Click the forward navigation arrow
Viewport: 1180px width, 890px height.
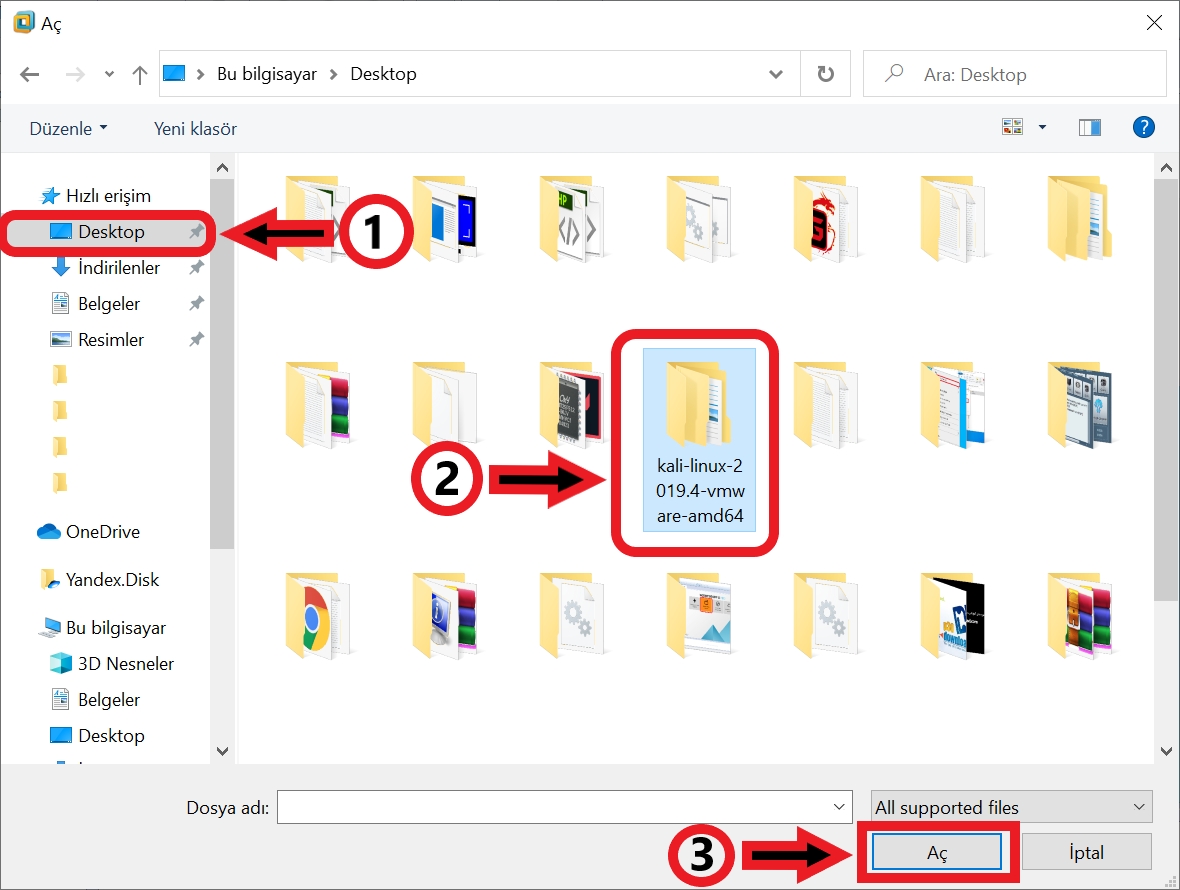click(75, 74)
